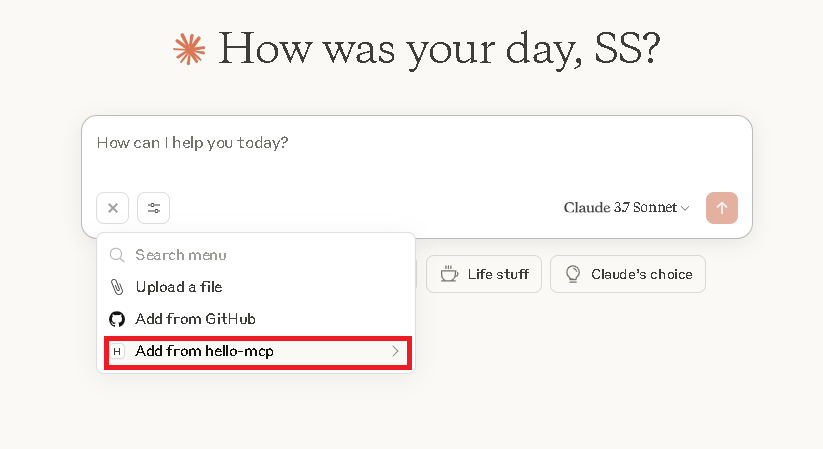This screenshot has height=449, width=823.
Task: Click the orange Claude starburst logo
Action: pos(189,49)
